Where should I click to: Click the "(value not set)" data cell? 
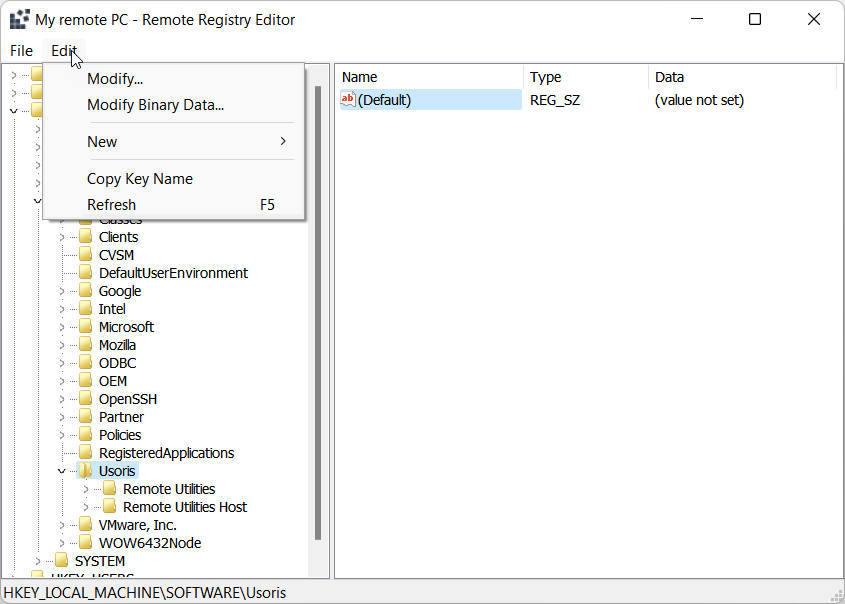tap(699, 100)
